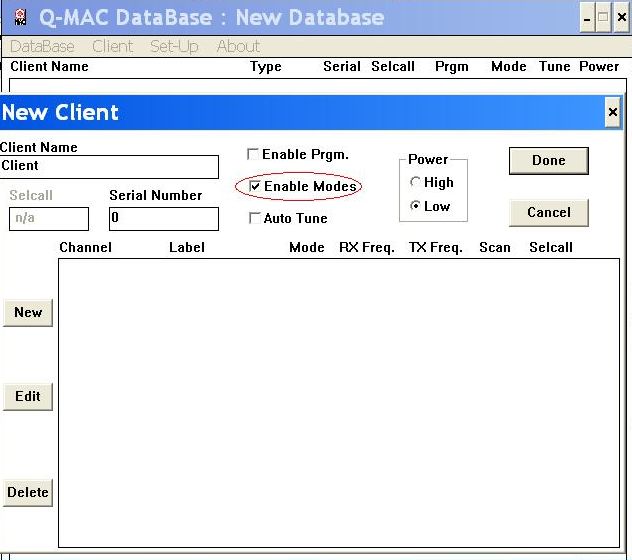
Task: Click the Label column header
Action: [187, 247]
